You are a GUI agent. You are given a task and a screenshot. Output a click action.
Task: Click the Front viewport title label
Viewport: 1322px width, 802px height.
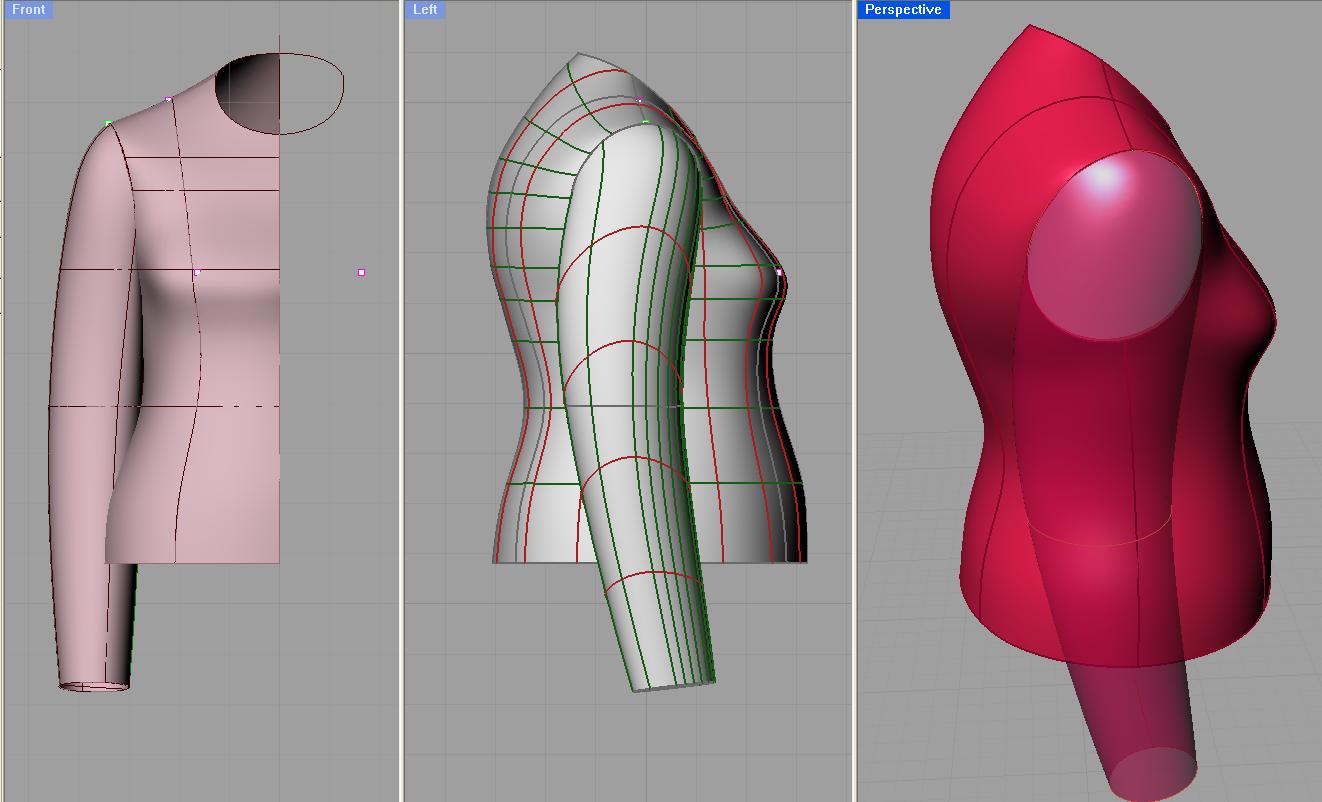click(28, 9)
